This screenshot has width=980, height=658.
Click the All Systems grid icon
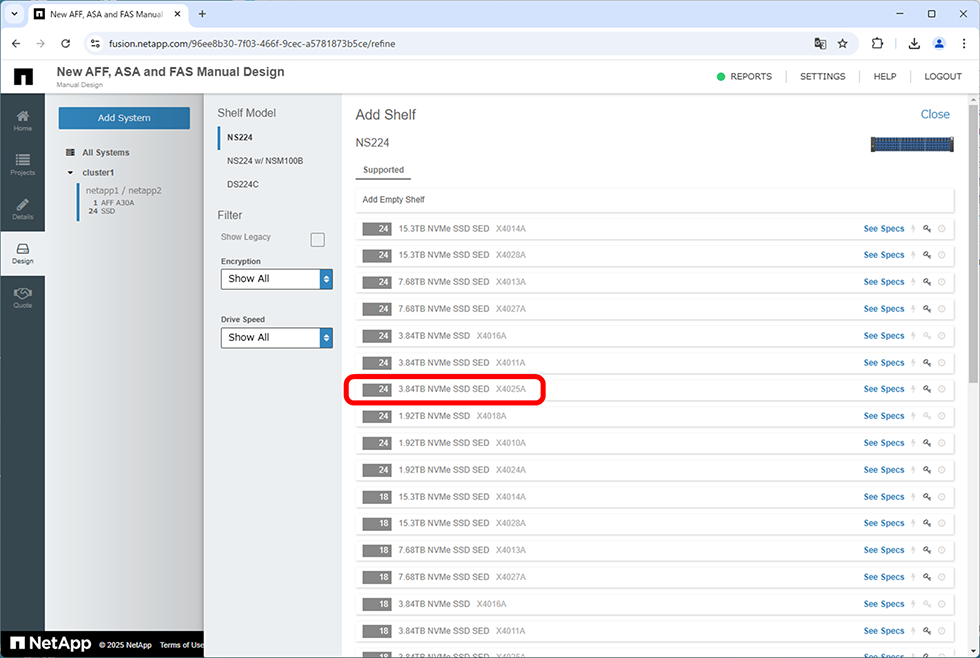(x=70, y=152)
